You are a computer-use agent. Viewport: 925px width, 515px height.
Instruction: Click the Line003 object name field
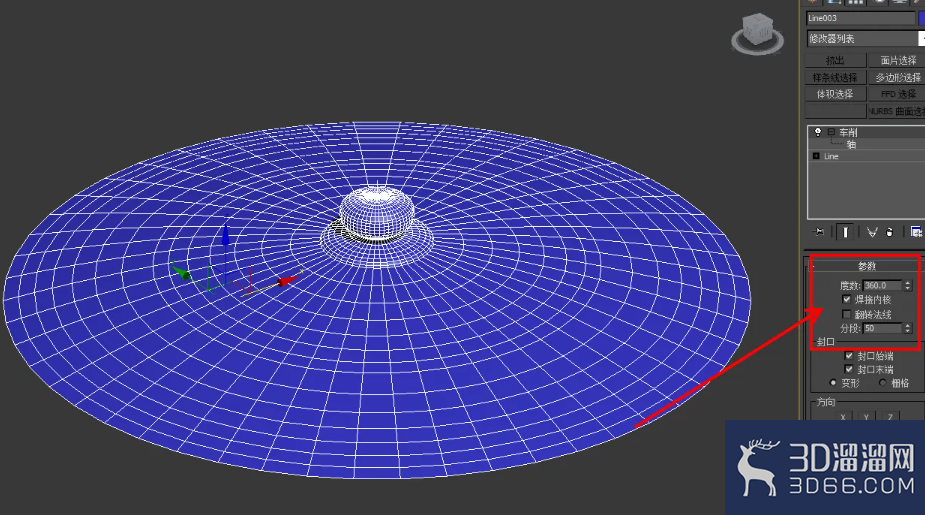click(x=860, y=18)
